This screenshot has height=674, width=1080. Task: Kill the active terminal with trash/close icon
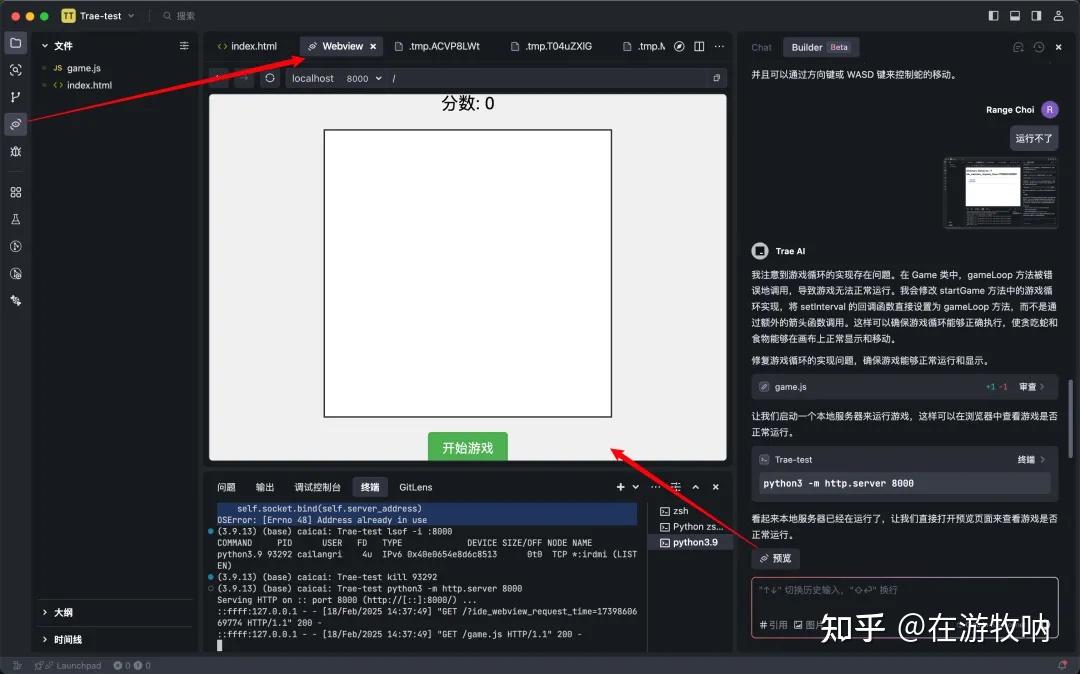[x=715, y=487]
